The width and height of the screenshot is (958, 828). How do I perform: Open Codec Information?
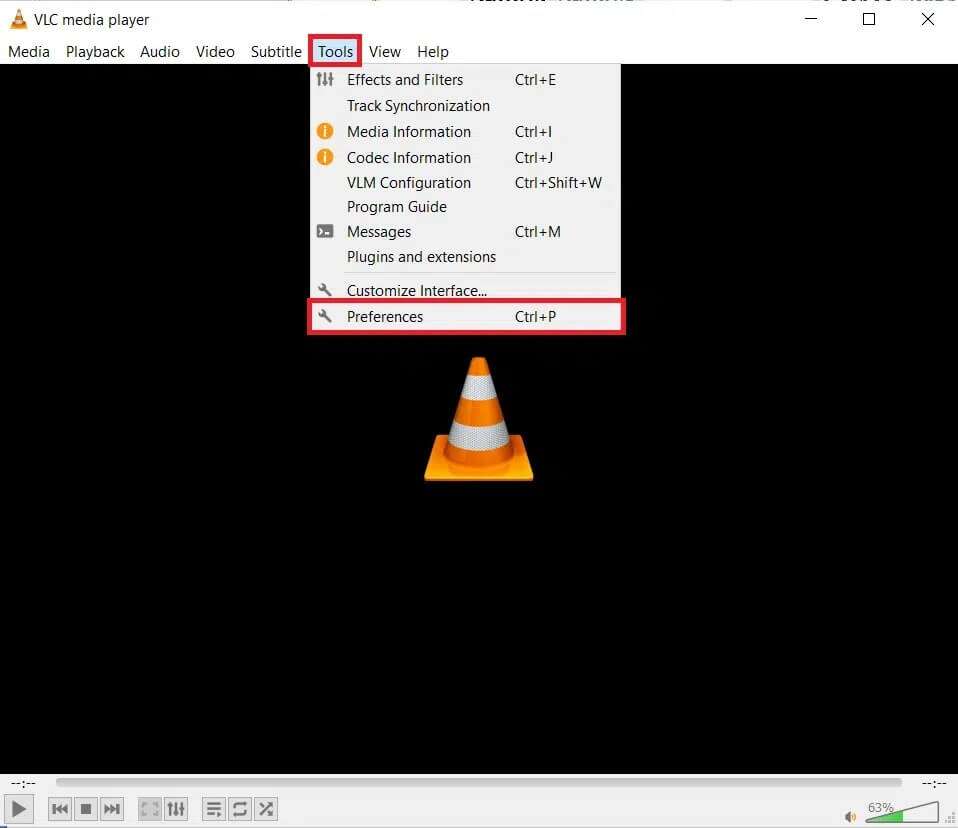coord(466,158)
